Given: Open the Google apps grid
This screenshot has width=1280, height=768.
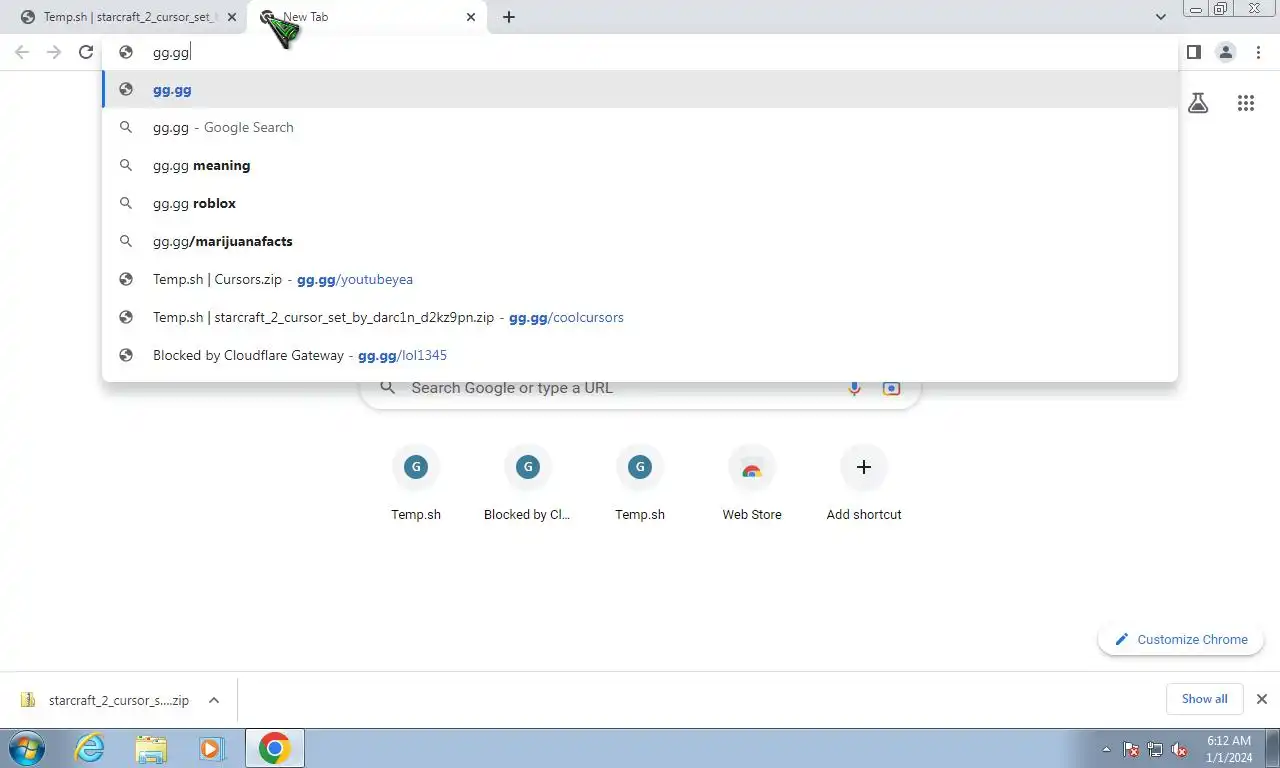Looking at the screenshot, I should point(1245,103).
